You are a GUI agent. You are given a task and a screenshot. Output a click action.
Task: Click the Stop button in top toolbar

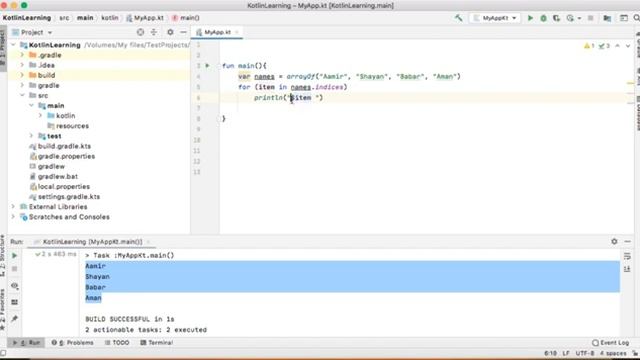(590, 18)
